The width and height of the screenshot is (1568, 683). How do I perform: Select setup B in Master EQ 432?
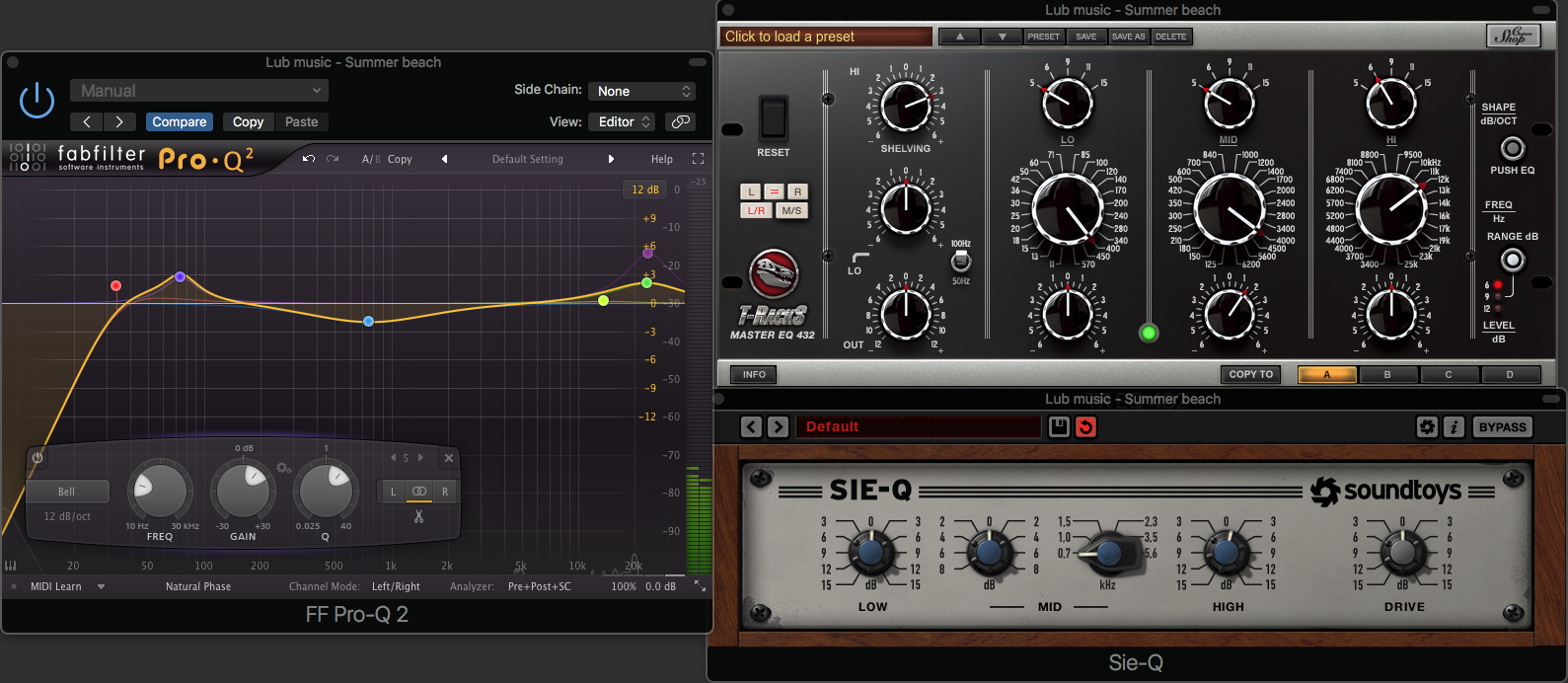[x=1387, y=374]
